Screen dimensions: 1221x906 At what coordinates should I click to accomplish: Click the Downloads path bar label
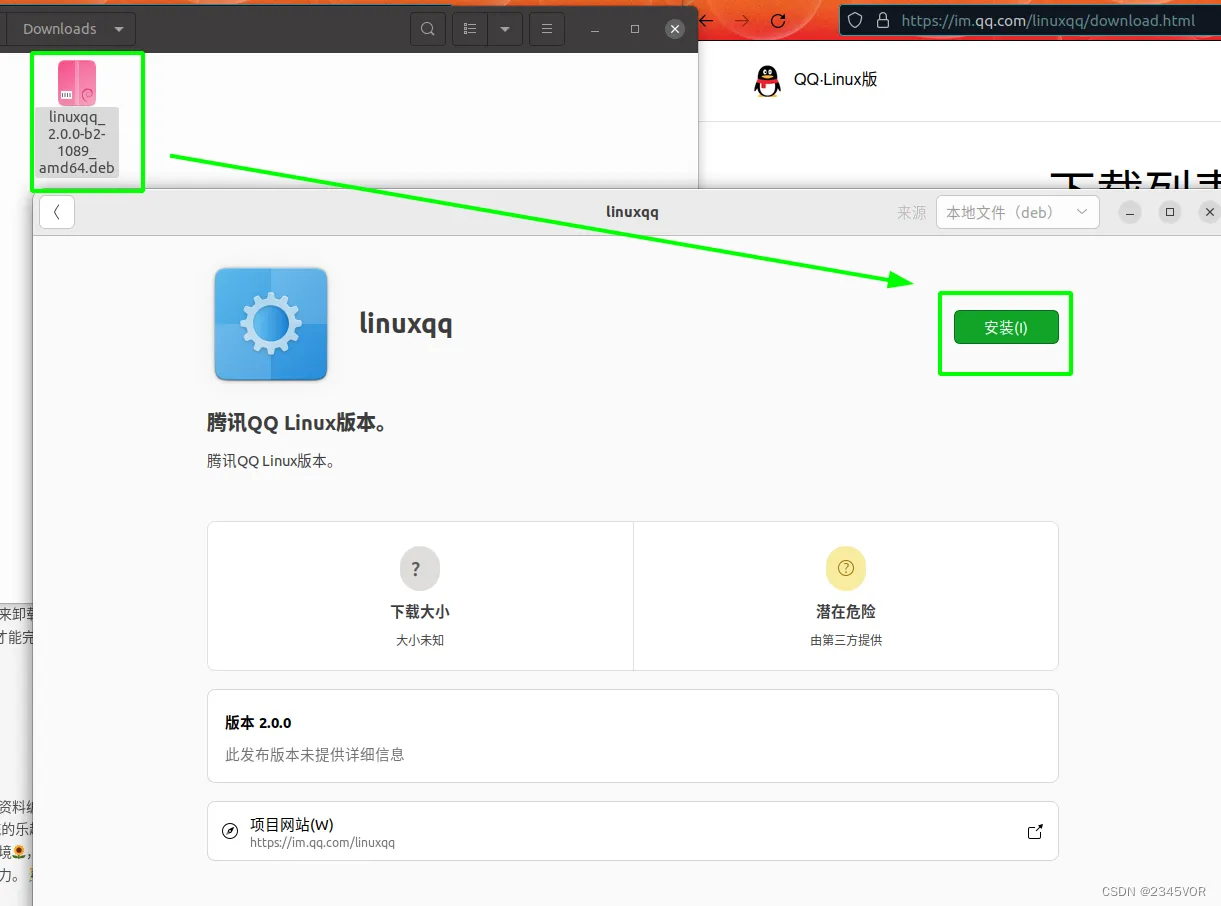tap(60, 29)
